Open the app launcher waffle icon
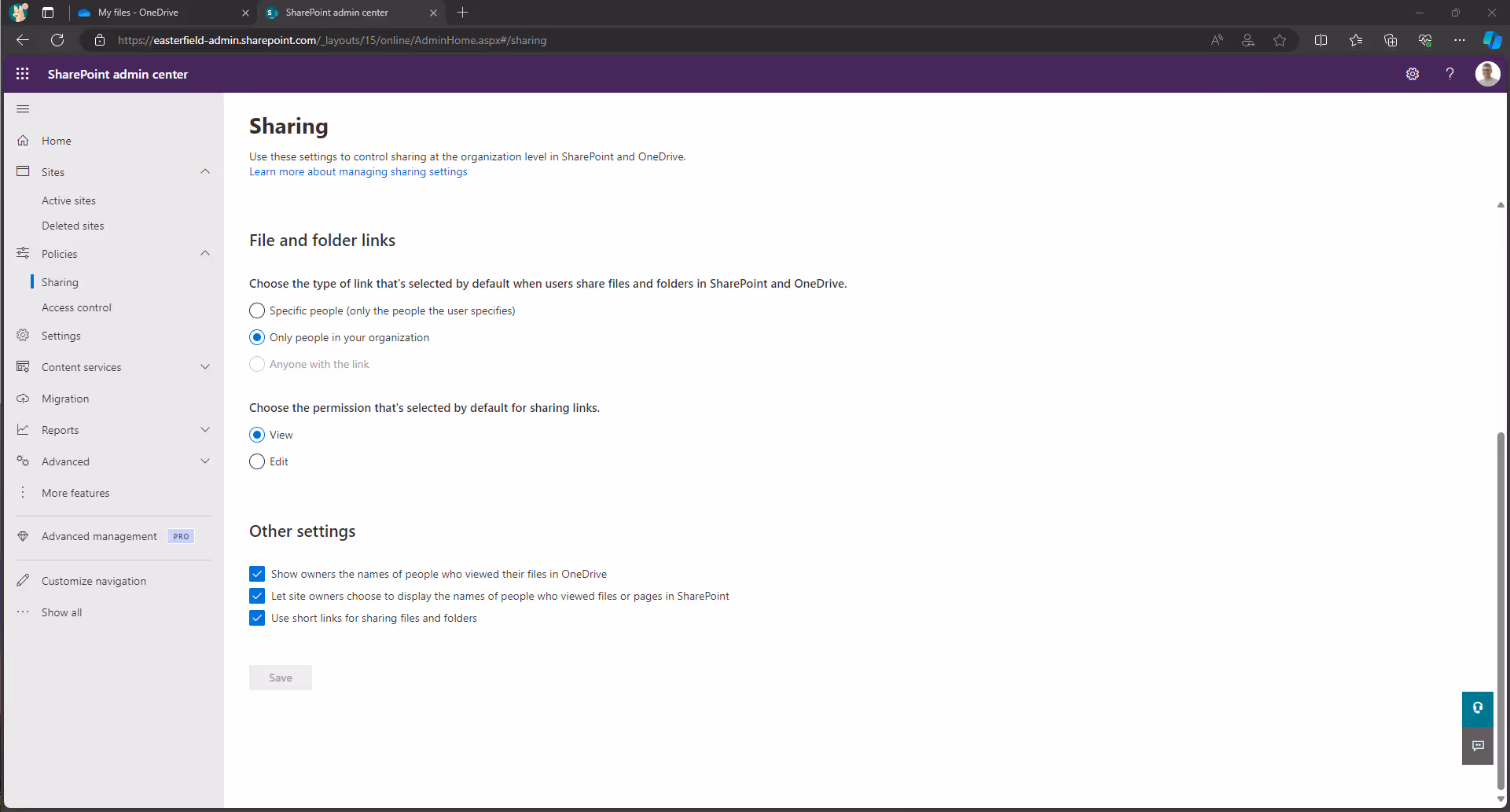1510x812 pixels. (x=23, y=74)
